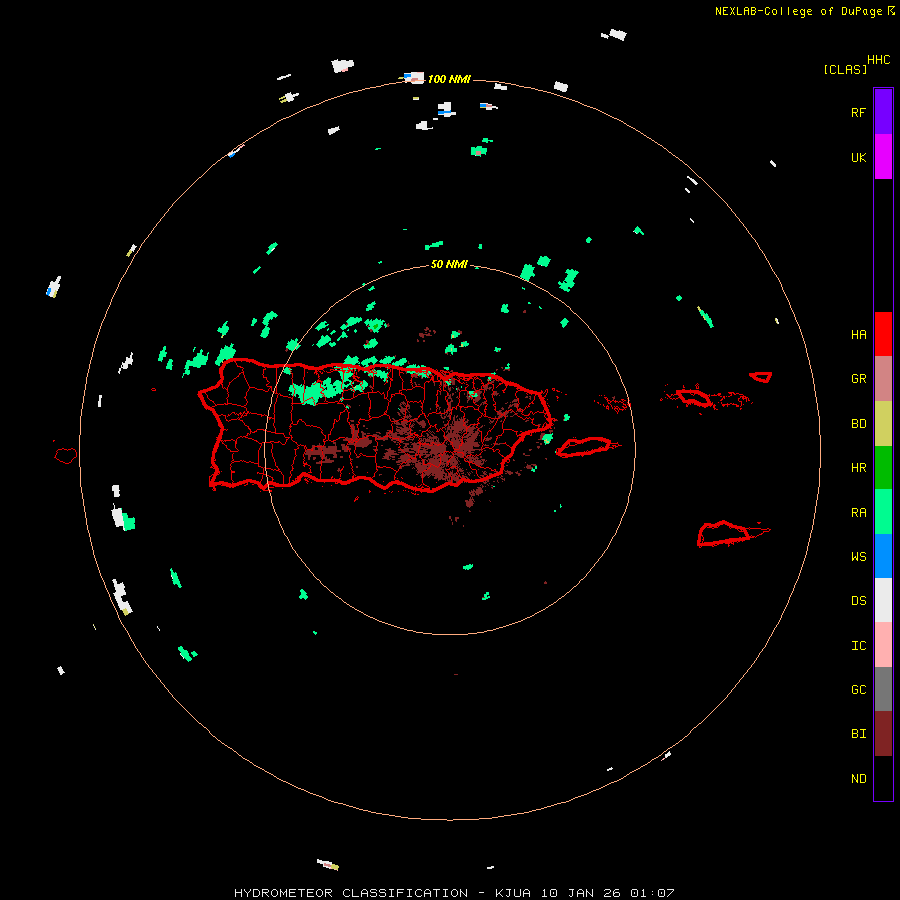Image resolution: width=900 pixels, height=900 pixels.
Task: Select the GR legend color block
Action: 883,379
